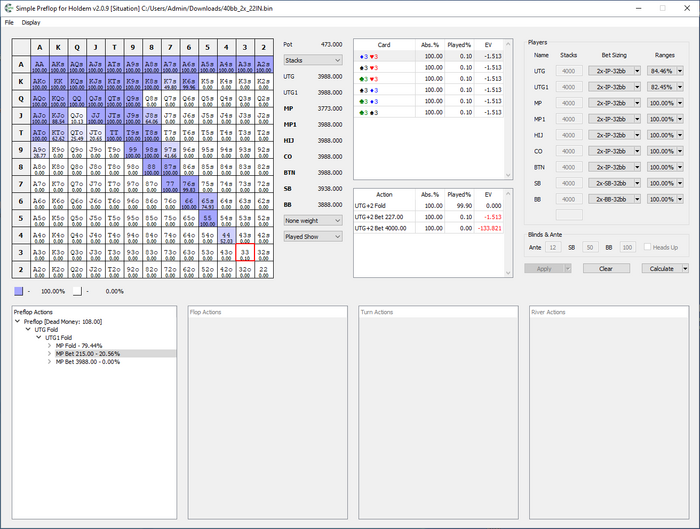The width and height of the screenshot is (700, 529).
Task: Click the Clear button
Action: pos(606,269)
